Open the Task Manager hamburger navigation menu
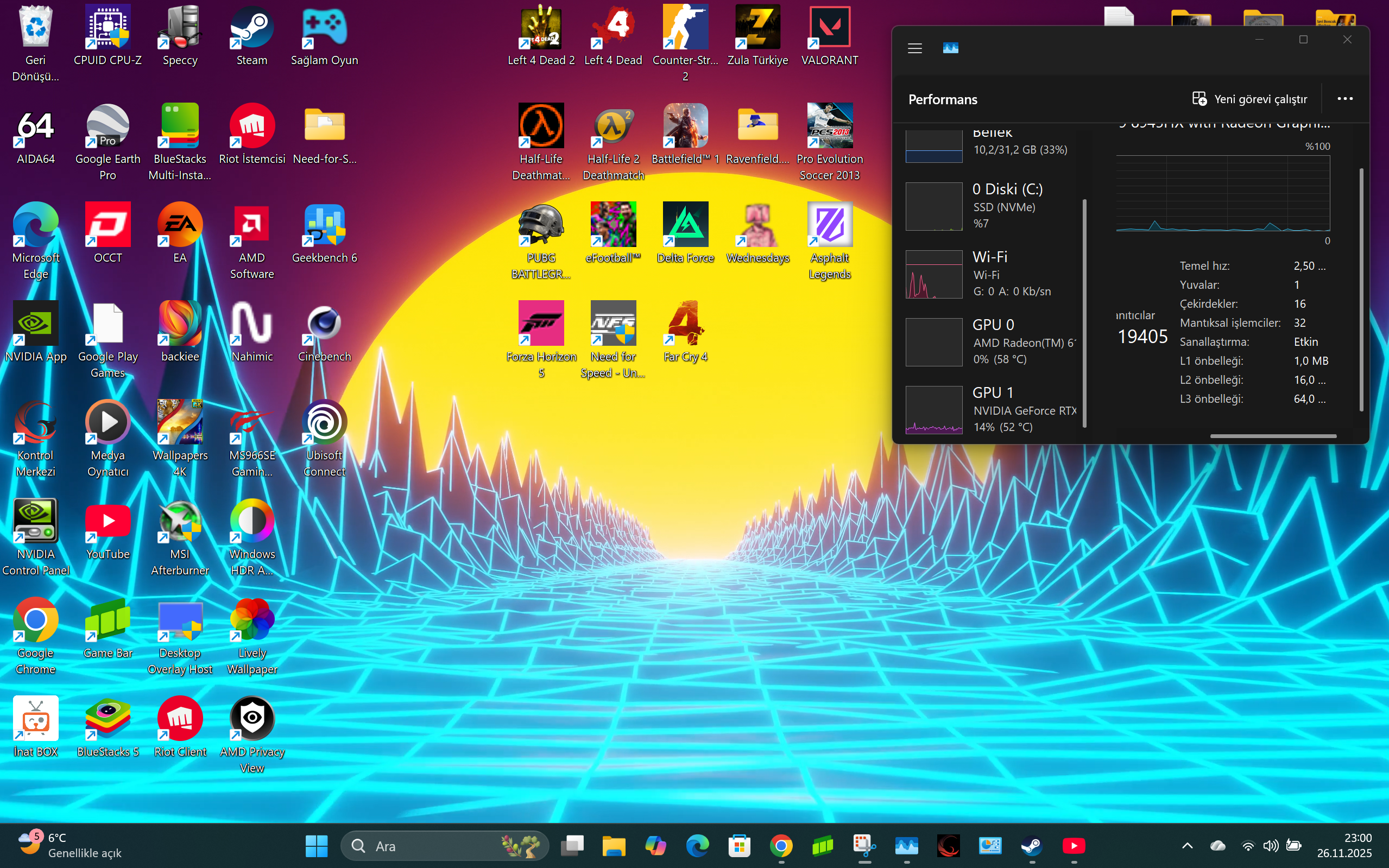Image resolution: width=1389 pixels, height=868 pixels. tap(915, 48)
